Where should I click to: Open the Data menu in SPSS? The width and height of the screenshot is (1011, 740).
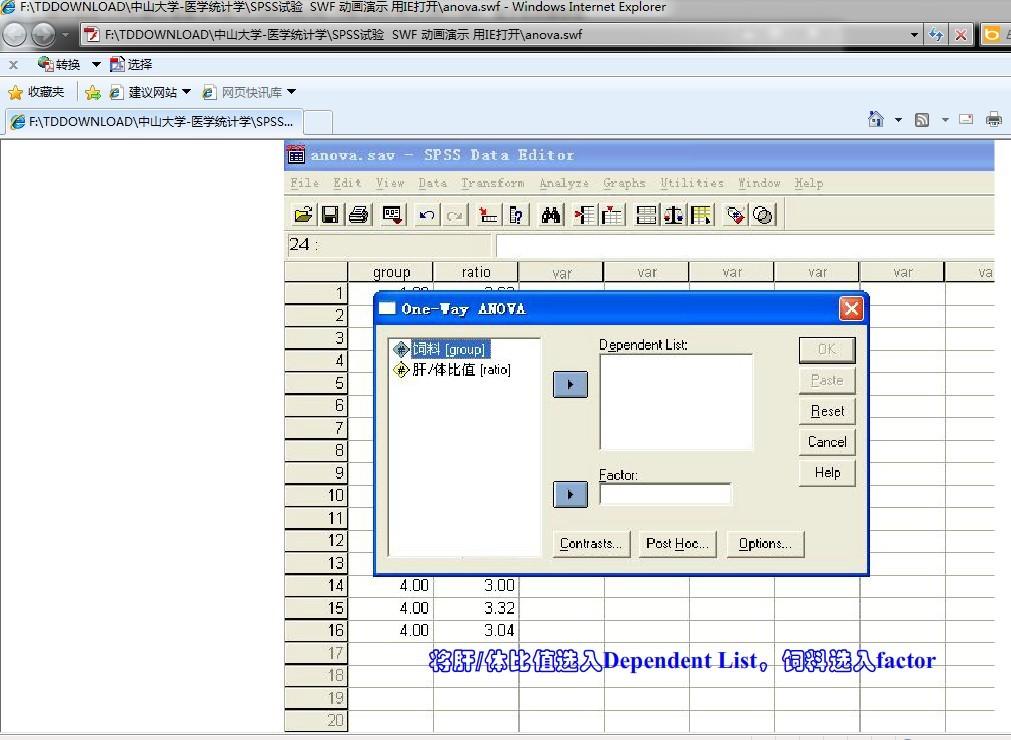pos(433,183)
